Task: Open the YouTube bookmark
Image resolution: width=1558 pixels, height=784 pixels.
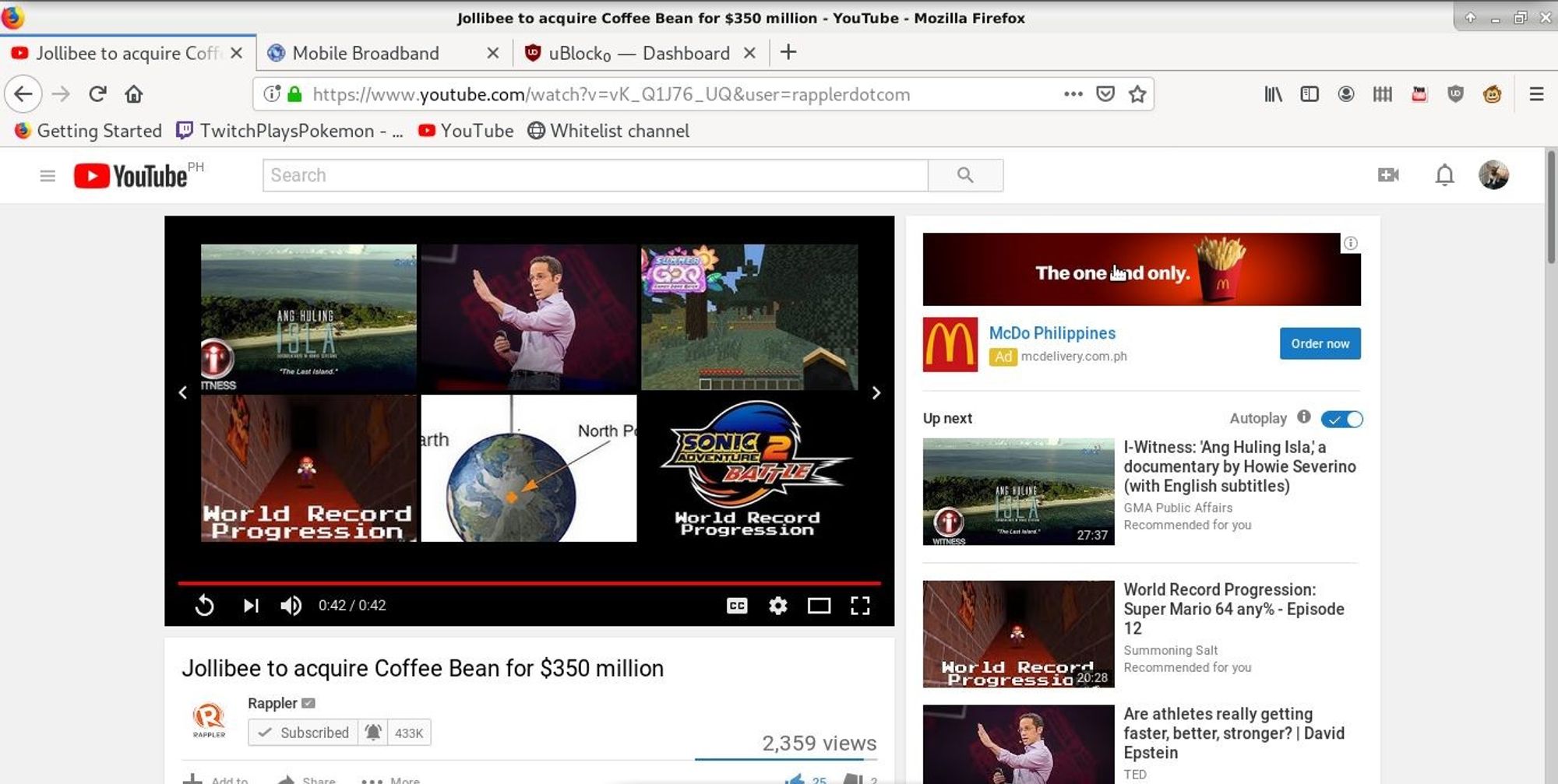Action: 466,131
